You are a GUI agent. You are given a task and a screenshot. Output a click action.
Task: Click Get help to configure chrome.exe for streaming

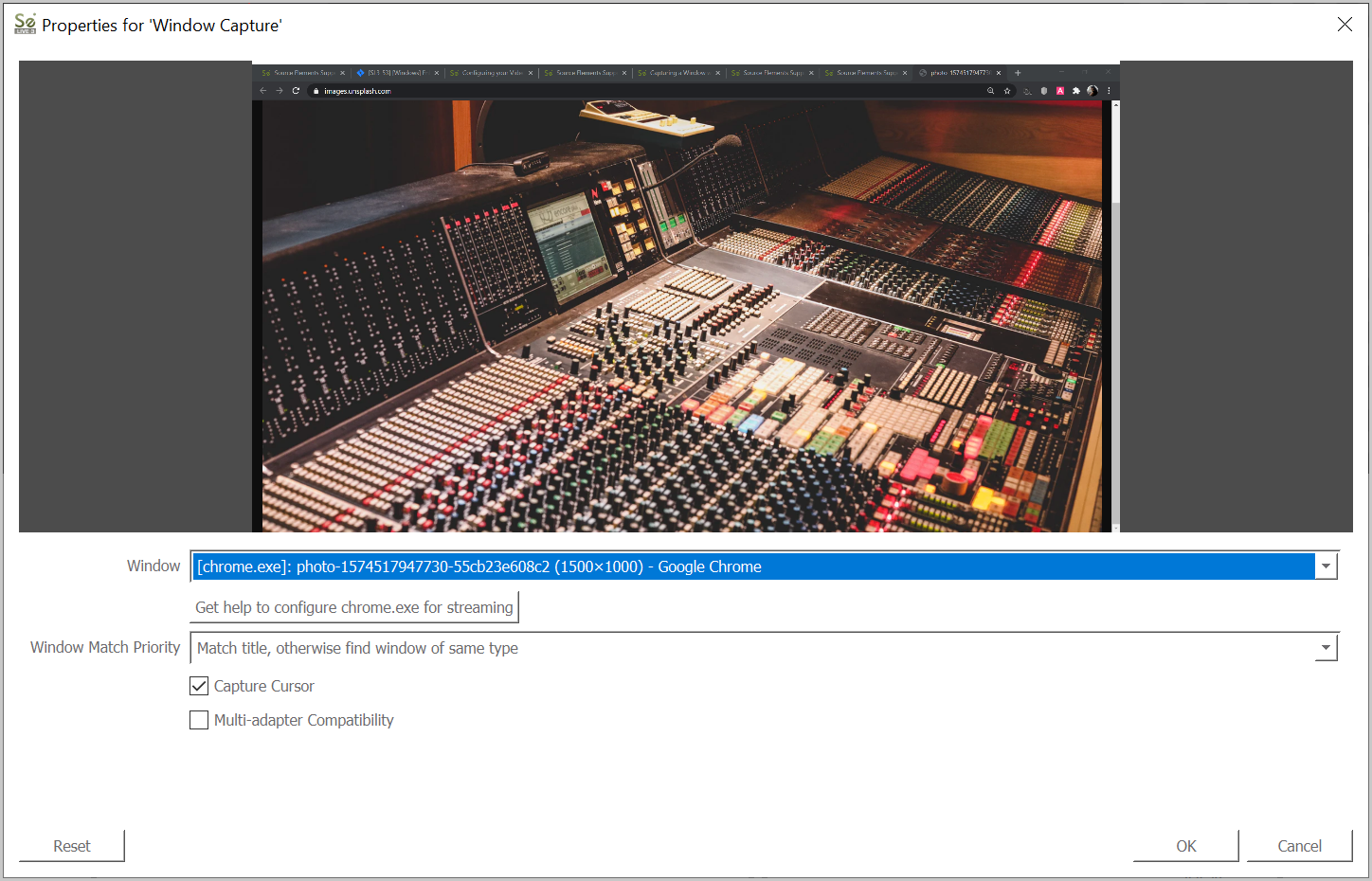tap(354, 607)
